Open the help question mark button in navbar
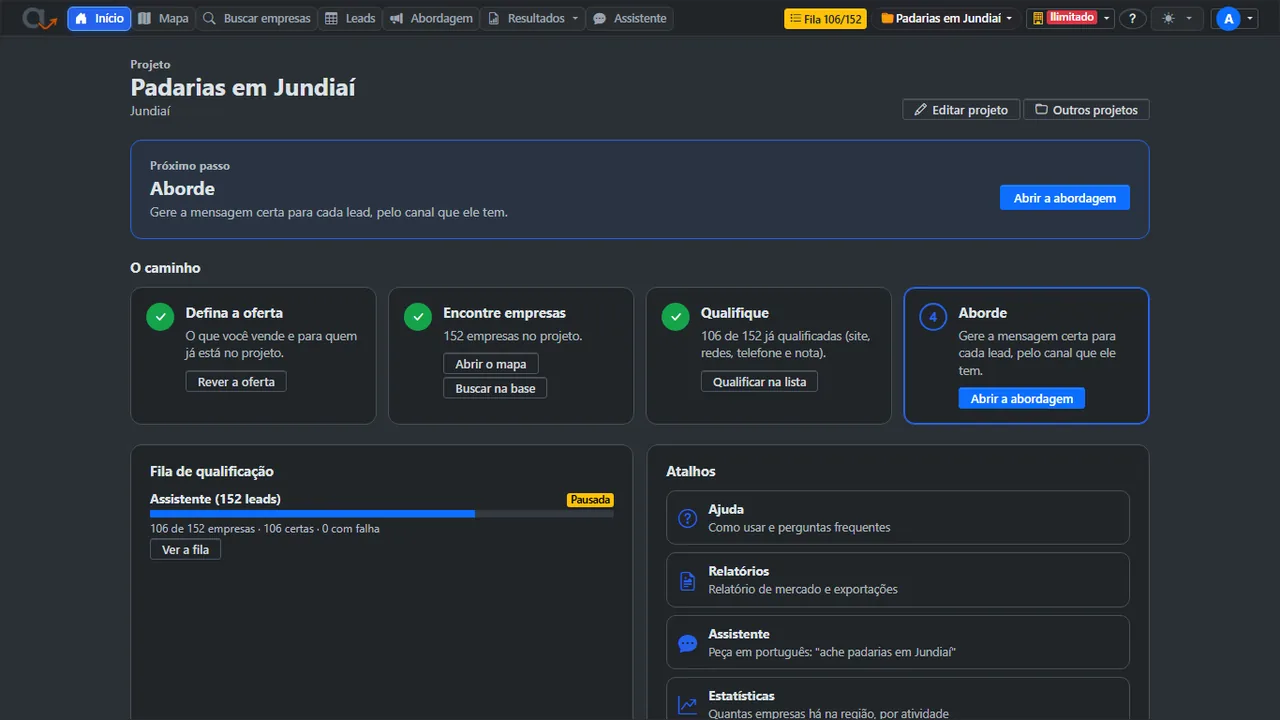This screenshot has width=1280, height=720. (1132, 18)
